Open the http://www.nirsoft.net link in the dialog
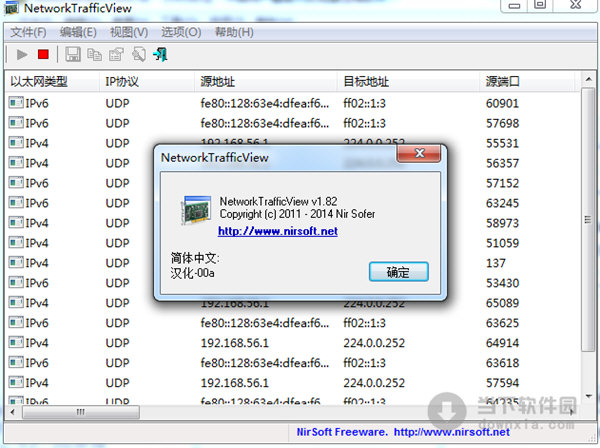The image size is (600, 448). point(278,231)
